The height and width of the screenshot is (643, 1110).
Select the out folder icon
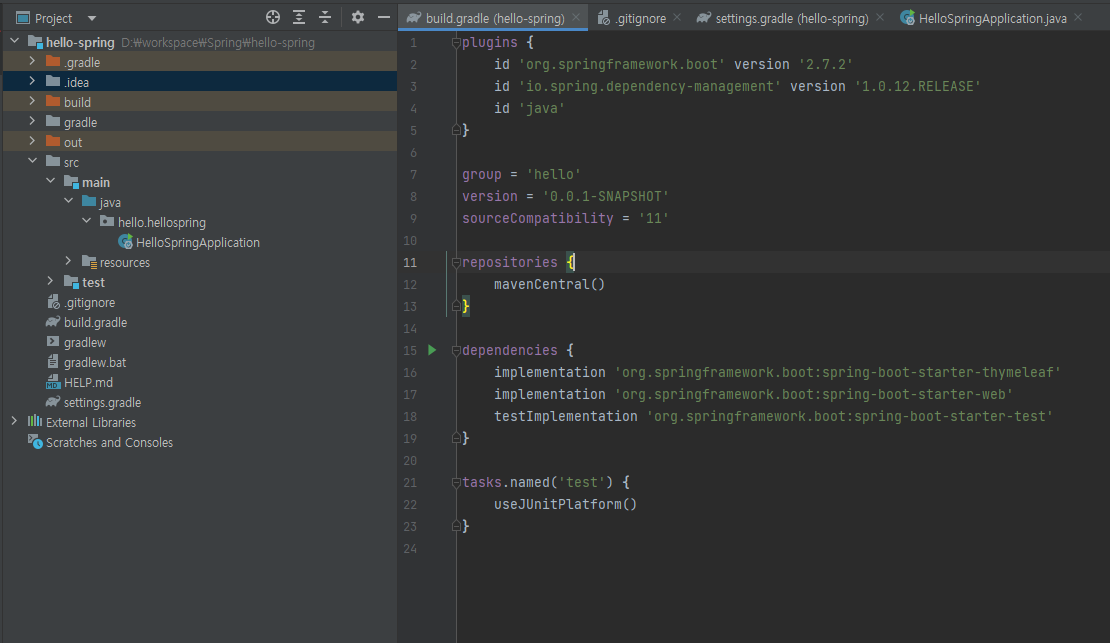click(x=53, y=141)
